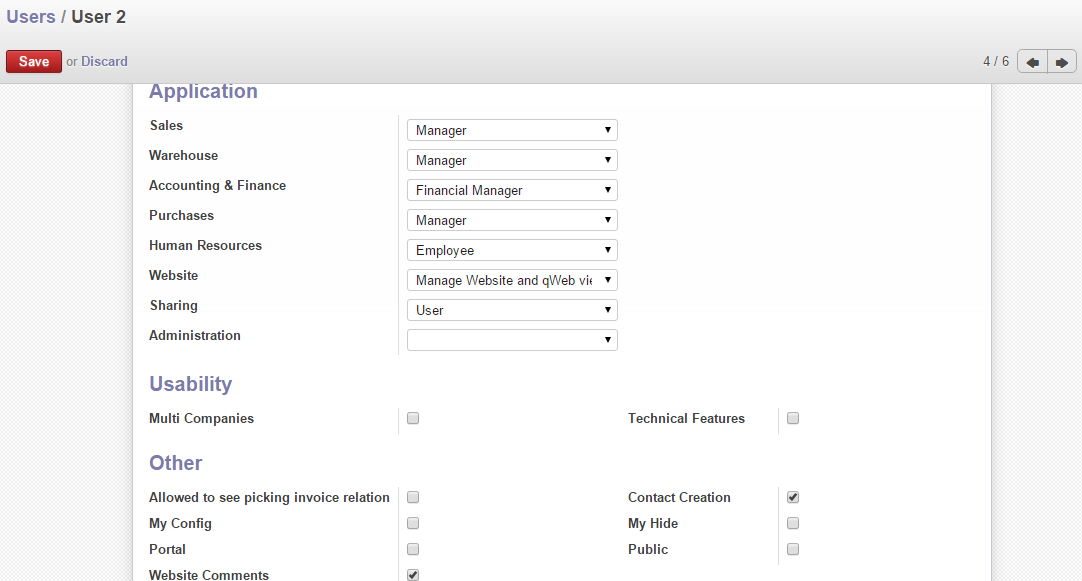1082x581 pixels.
Task: Check Allowed to see picking invoice relation
Action: (413, 497)
